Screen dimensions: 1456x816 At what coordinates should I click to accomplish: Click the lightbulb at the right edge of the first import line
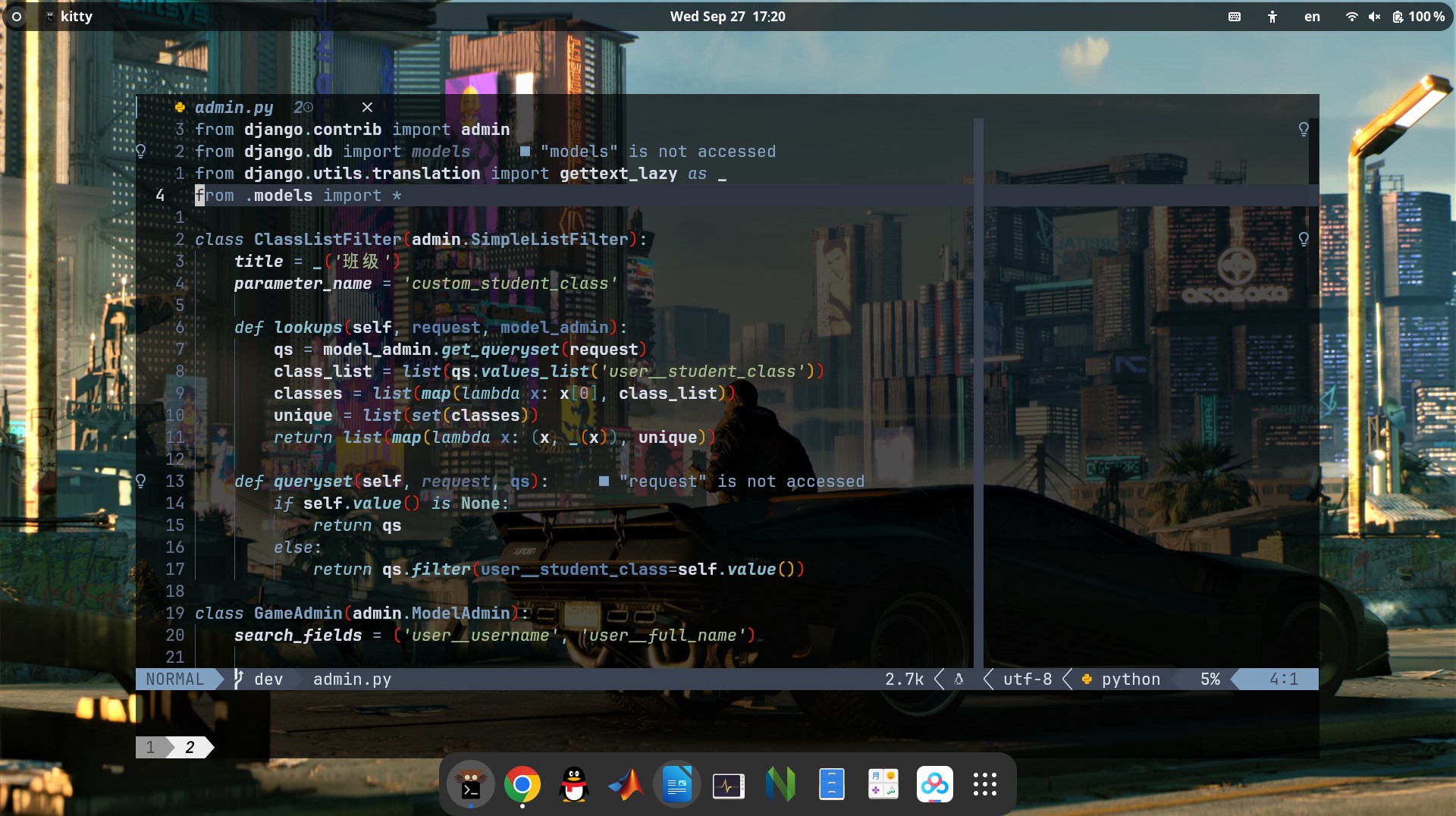coord(1304,129)
